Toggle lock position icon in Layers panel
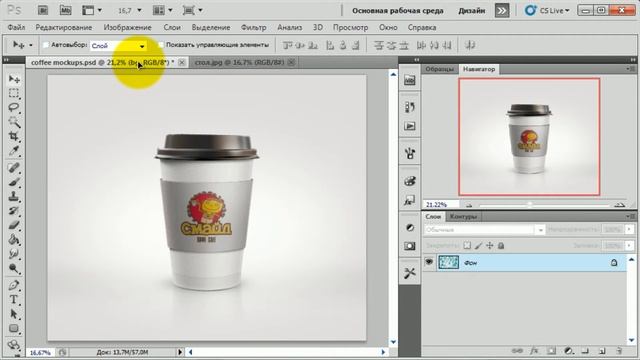Screen dimensions: 640x360 [490, 245]
